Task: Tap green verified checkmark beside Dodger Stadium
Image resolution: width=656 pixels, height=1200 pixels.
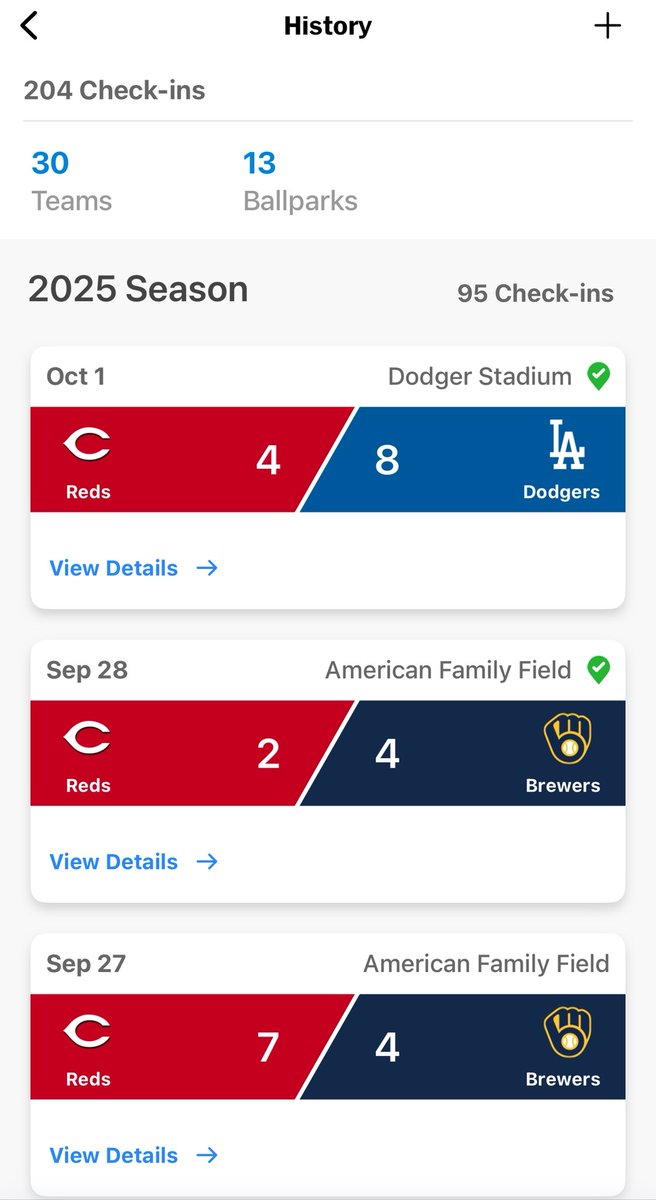Action: pyautogui.click(x=598, y=377)
